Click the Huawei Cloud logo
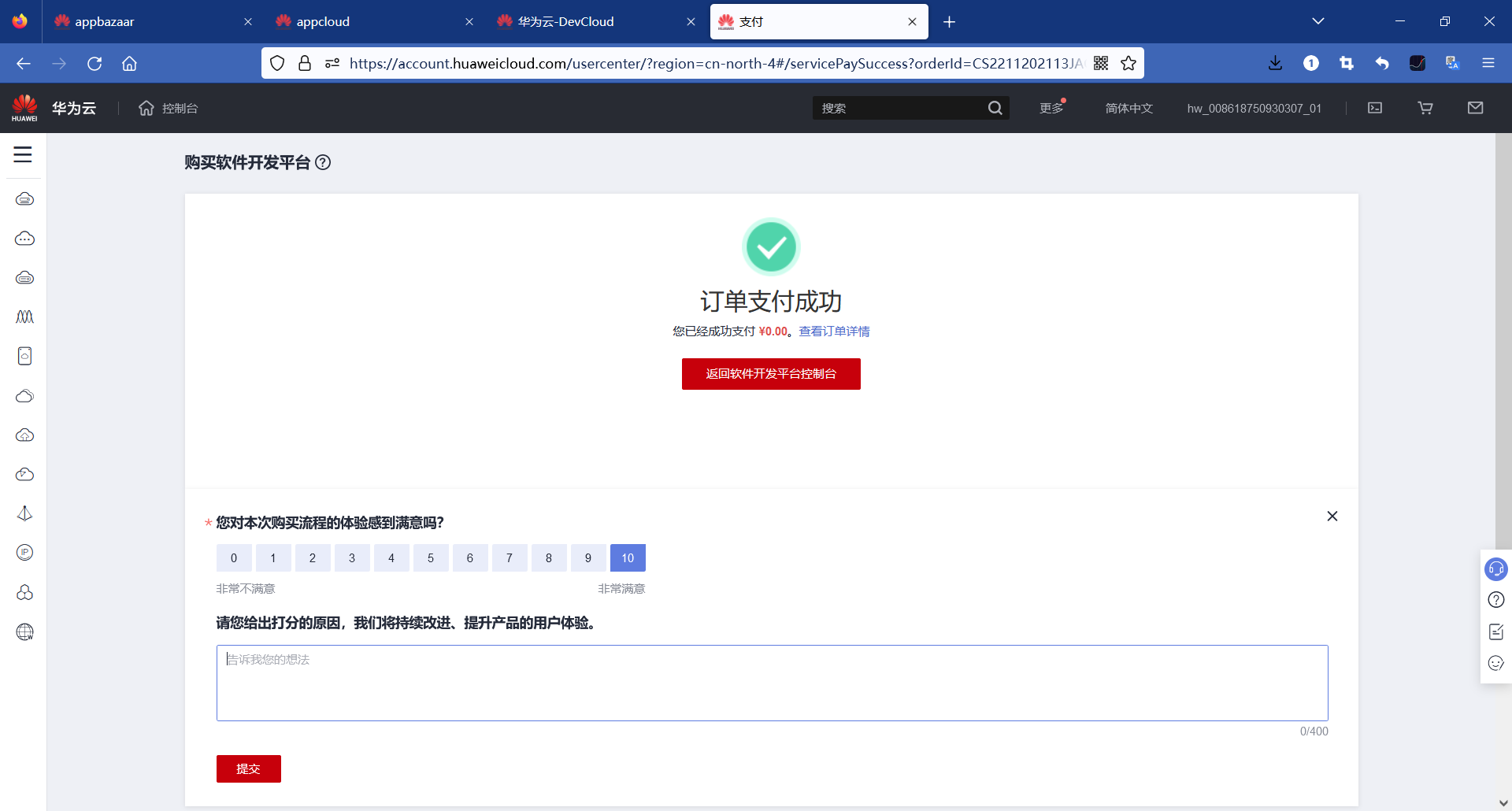The width and height of the screenshot is (1512, 811). click(24, 108)
